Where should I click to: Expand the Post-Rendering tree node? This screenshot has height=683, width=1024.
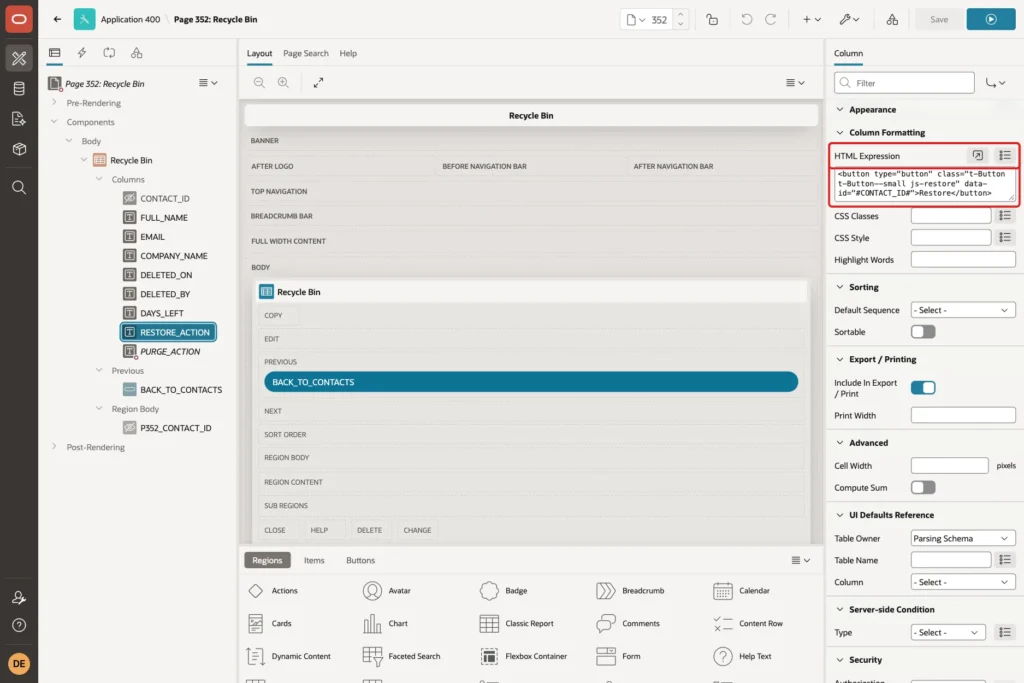(54, 447)
